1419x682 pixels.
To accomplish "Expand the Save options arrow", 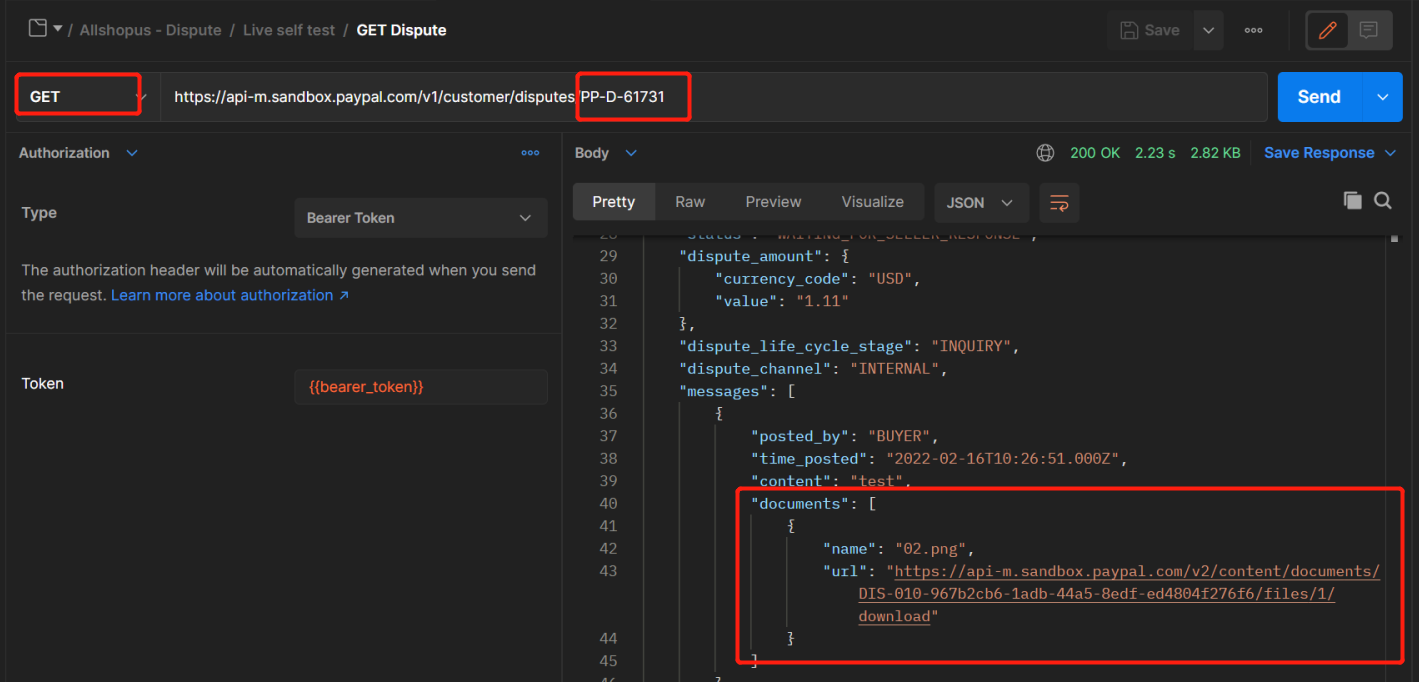I will pos(1208,30).
